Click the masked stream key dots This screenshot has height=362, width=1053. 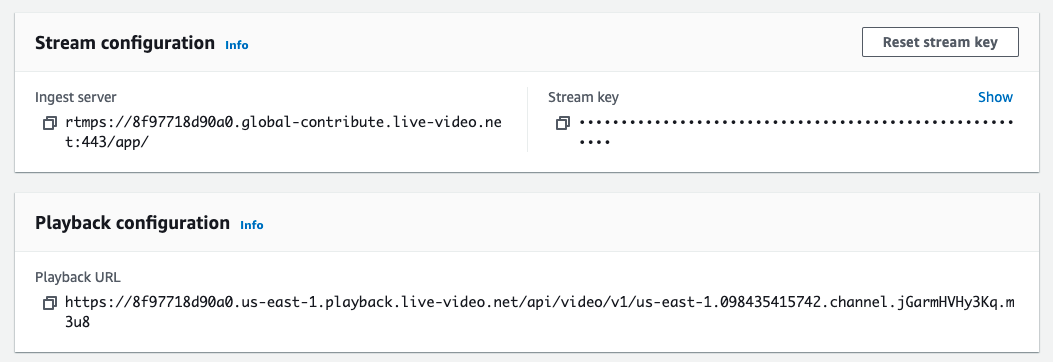[796, 132]
